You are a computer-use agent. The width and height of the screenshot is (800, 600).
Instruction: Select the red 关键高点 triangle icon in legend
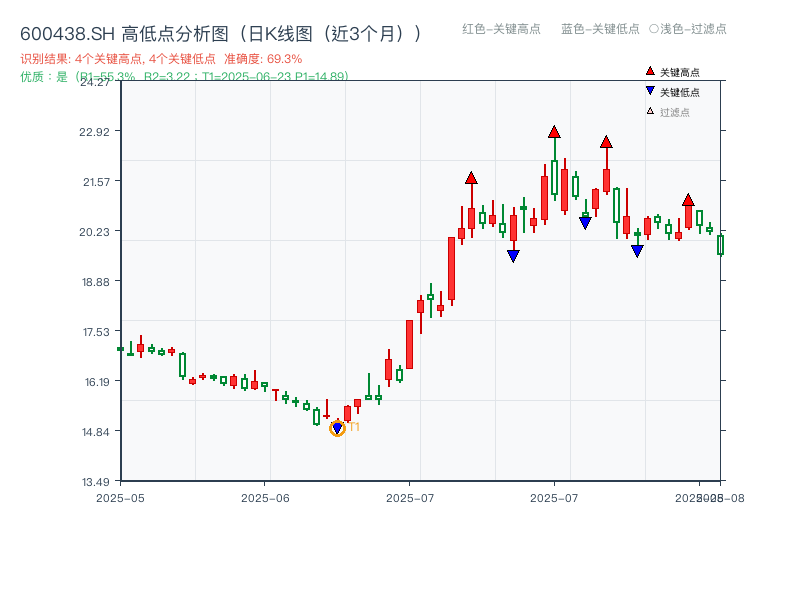[650, 71]
